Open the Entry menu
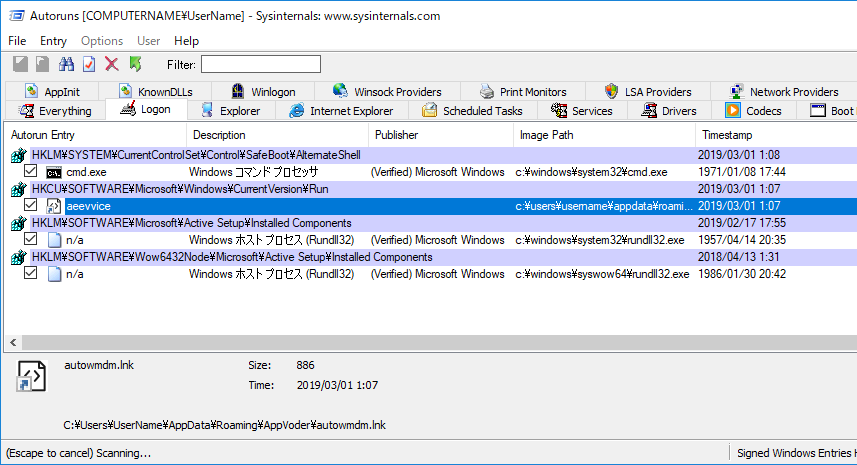 click(53, 41)
